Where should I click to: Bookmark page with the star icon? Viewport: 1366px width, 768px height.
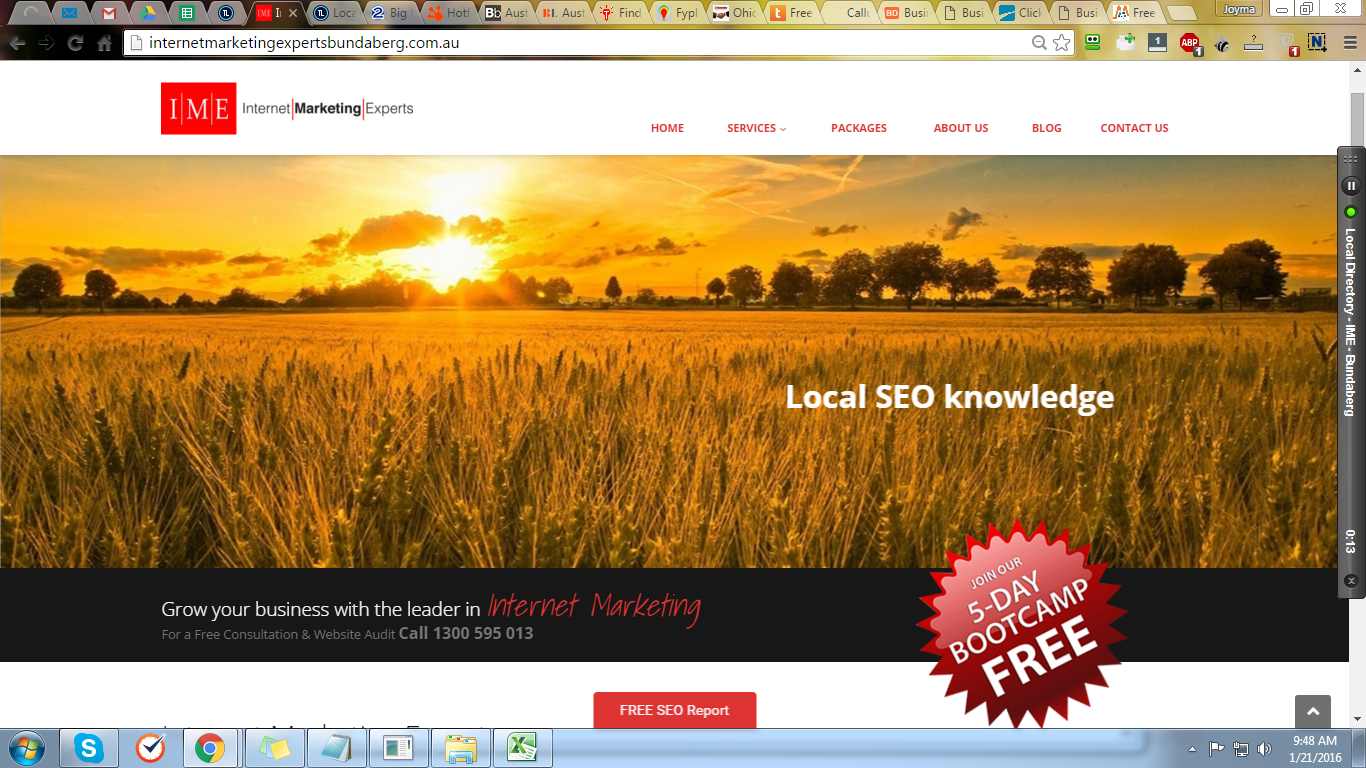click(1061, 43)
